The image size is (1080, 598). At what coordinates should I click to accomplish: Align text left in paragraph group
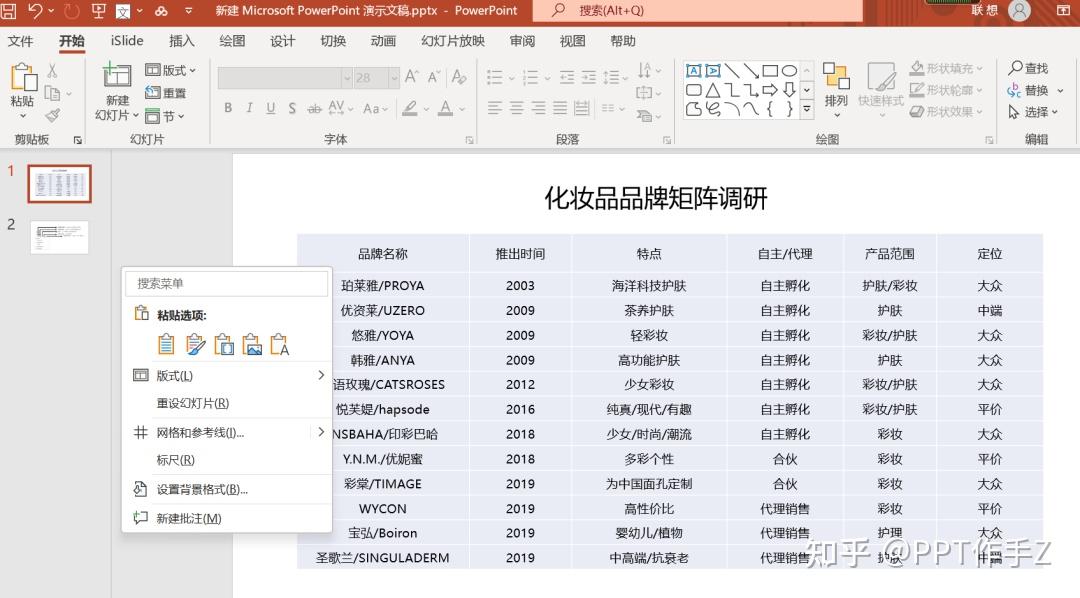click(495, 108)
